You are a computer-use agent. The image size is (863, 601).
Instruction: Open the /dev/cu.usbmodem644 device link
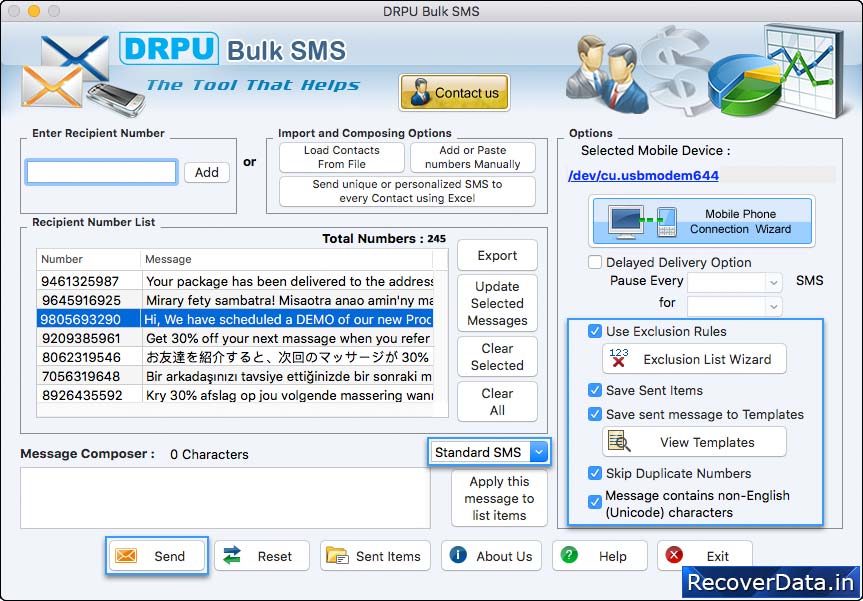click(x=643, y=176)
